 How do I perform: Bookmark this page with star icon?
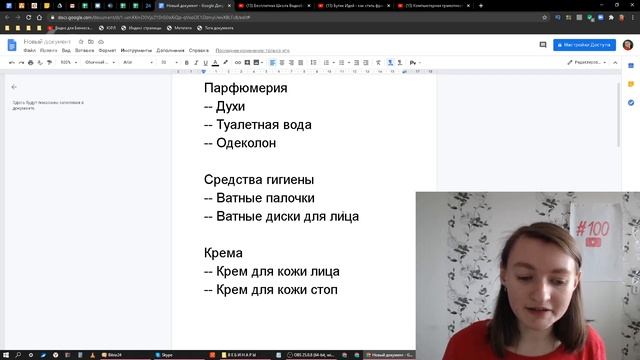pyautogui.click(x=544, y=18)
